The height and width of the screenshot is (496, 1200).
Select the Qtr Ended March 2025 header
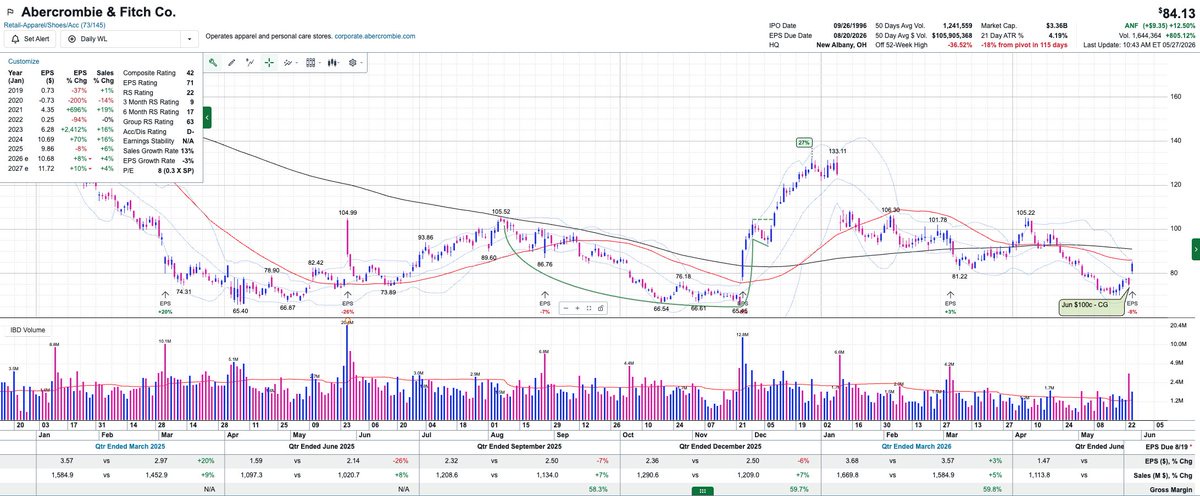pos(130,446)
